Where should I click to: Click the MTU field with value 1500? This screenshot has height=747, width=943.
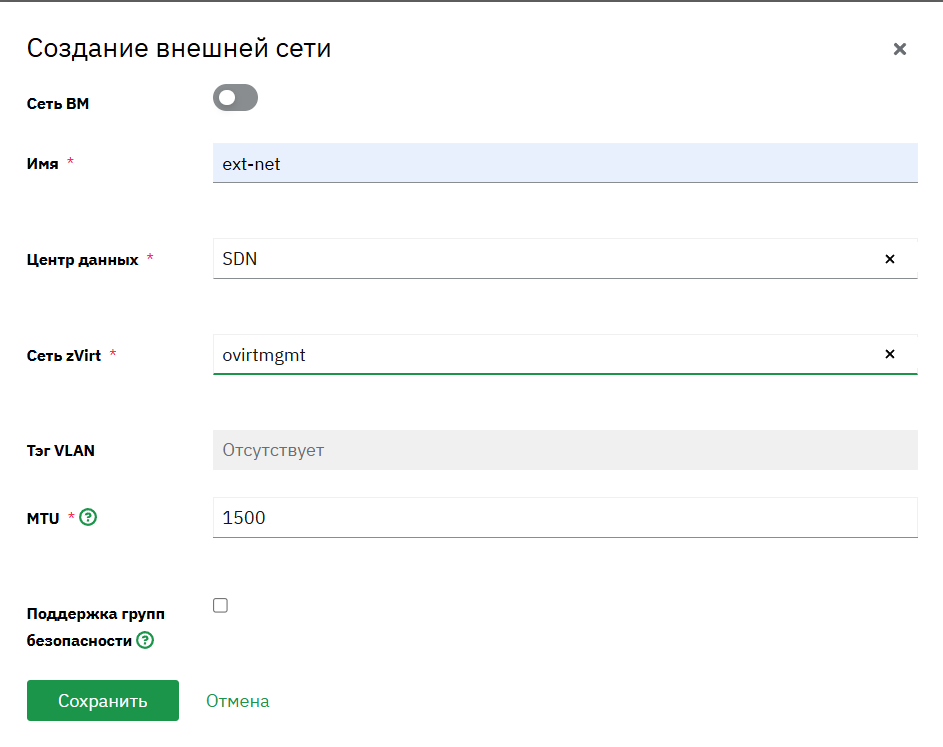pos(565,517)
